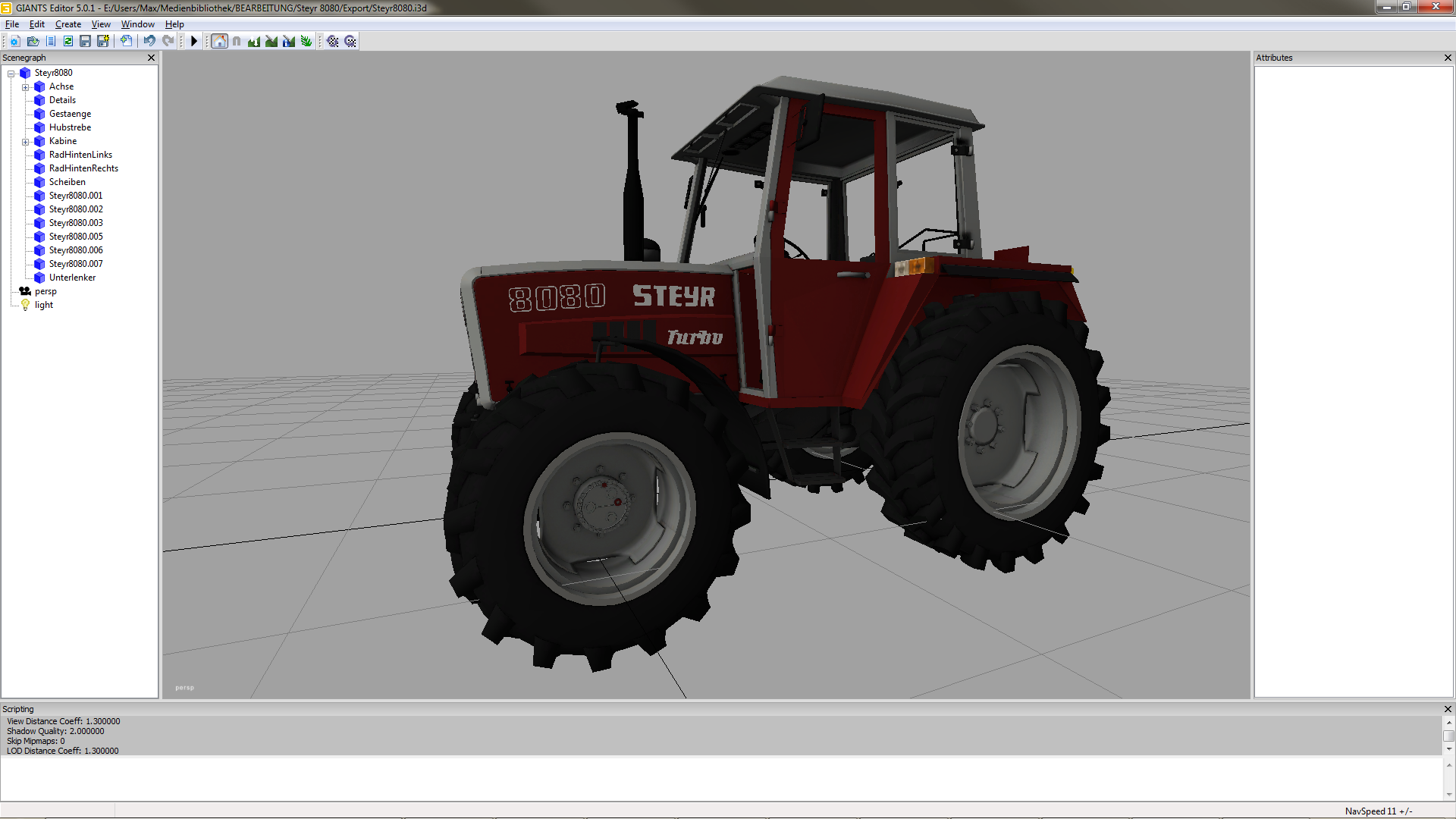Click the blue cube icon beside Unterlenker
This screenshot has width=1456, height=819.
(x=39, y=278)
